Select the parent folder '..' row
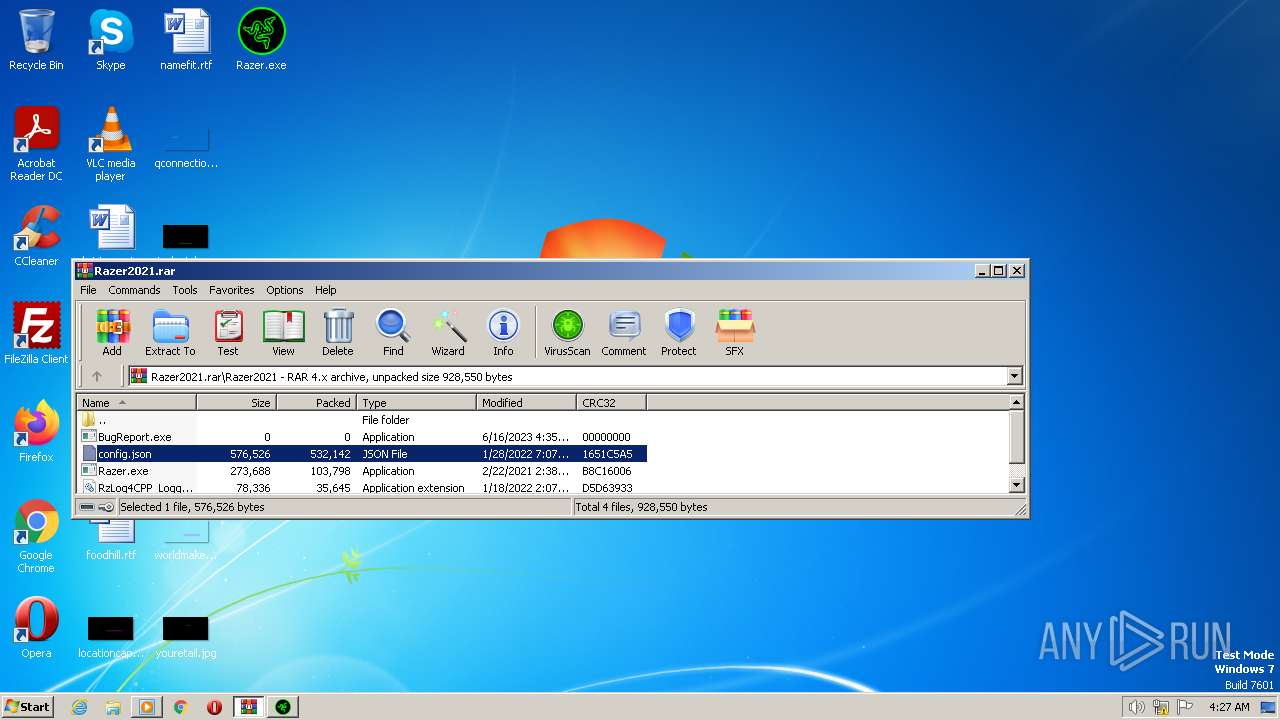1280x720 pixels. [x=362, y=420]
